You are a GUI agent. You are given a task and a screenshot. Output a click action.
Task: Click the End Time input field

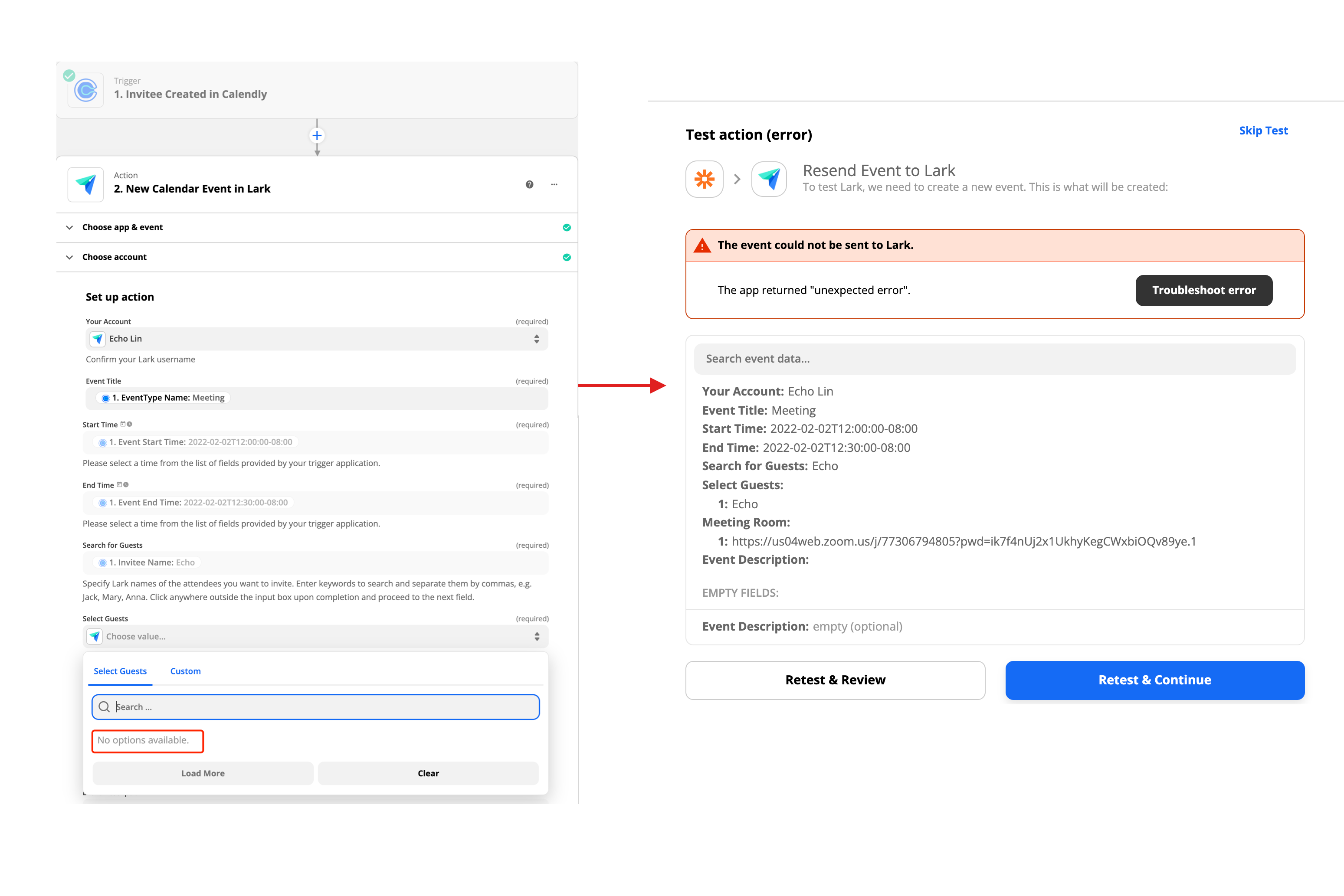(315, 503)
